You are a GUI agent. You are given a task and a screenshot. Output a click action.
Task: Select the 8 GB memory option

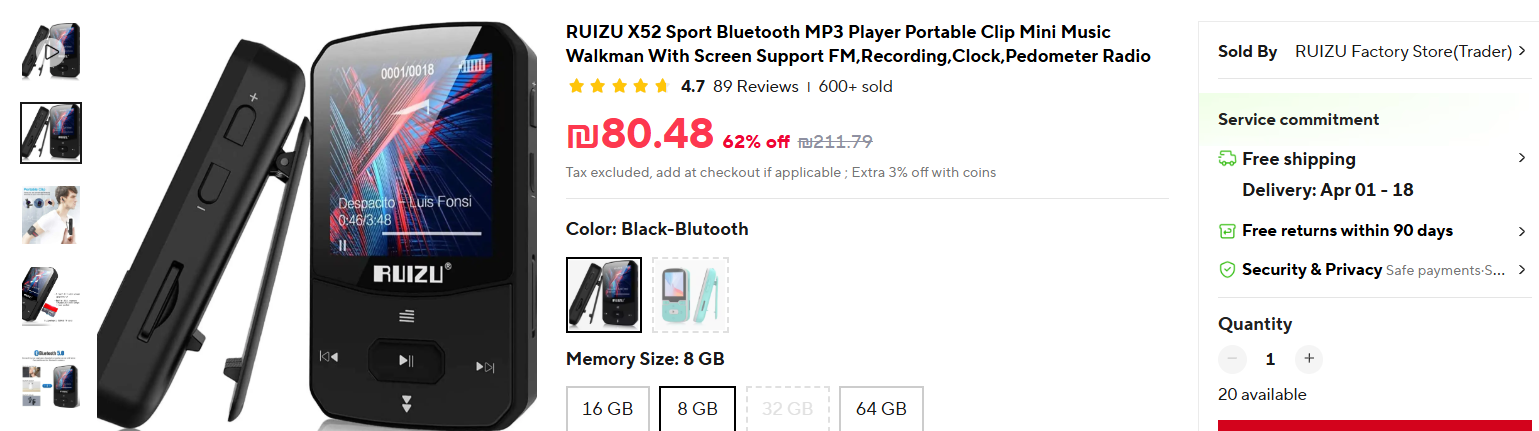(697, 408)
